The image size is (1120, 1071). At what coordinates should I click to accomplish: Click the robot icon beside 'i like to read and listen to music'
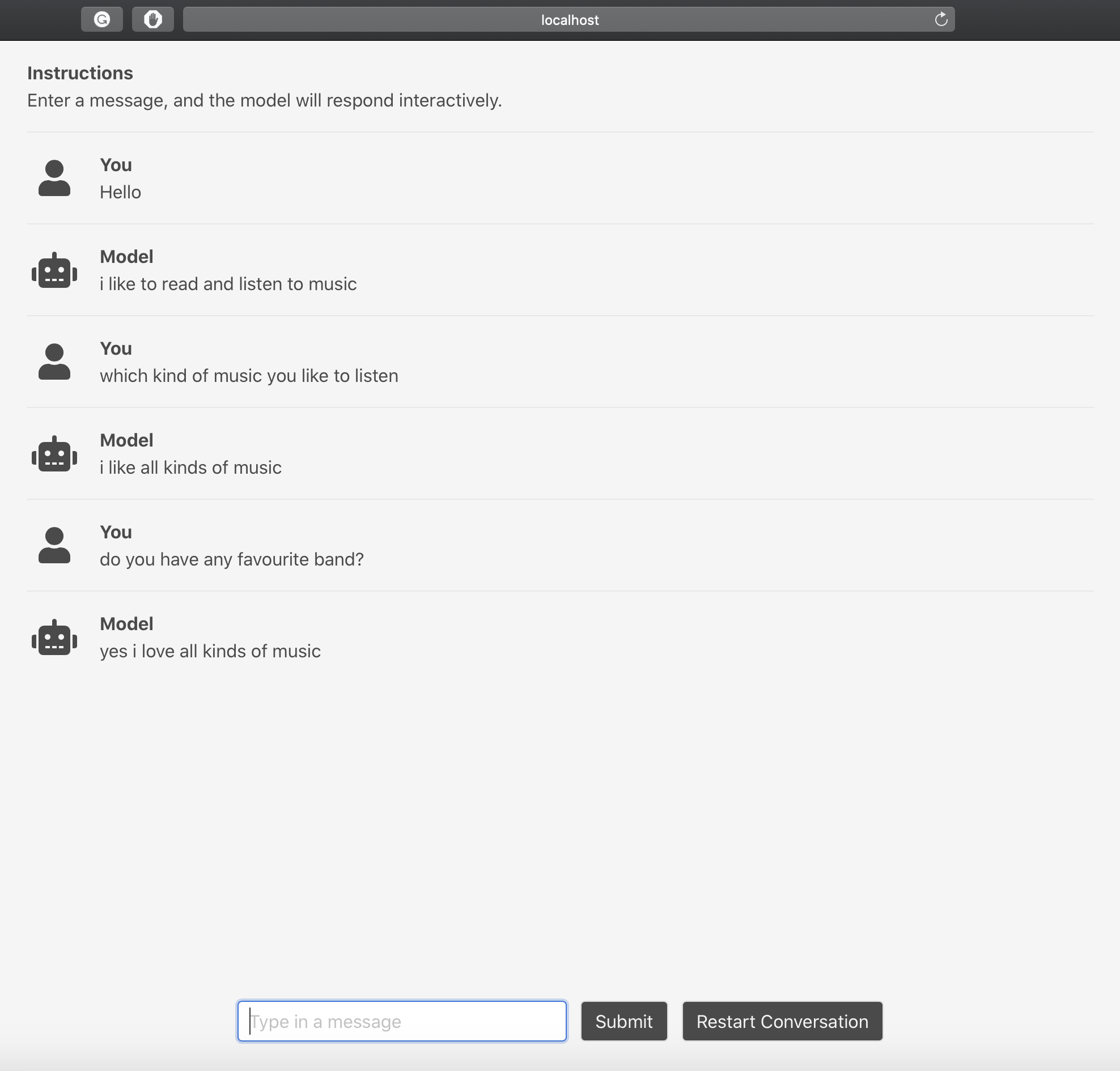[54, 270]
